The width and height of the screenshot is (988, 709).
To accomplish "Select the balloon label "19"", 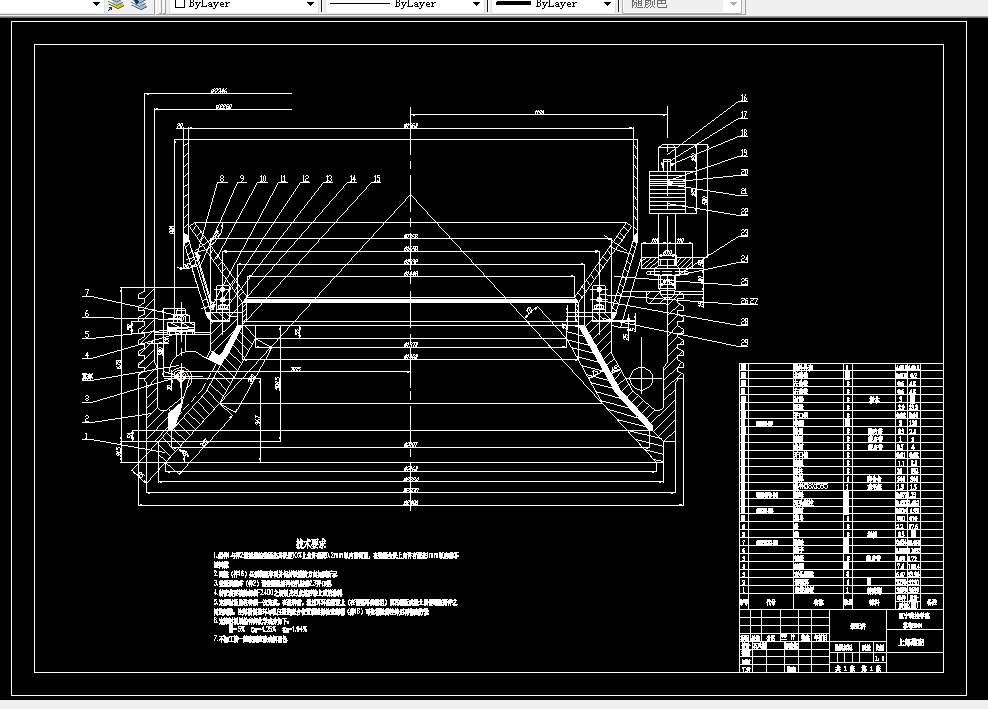I will click(744, 153).
